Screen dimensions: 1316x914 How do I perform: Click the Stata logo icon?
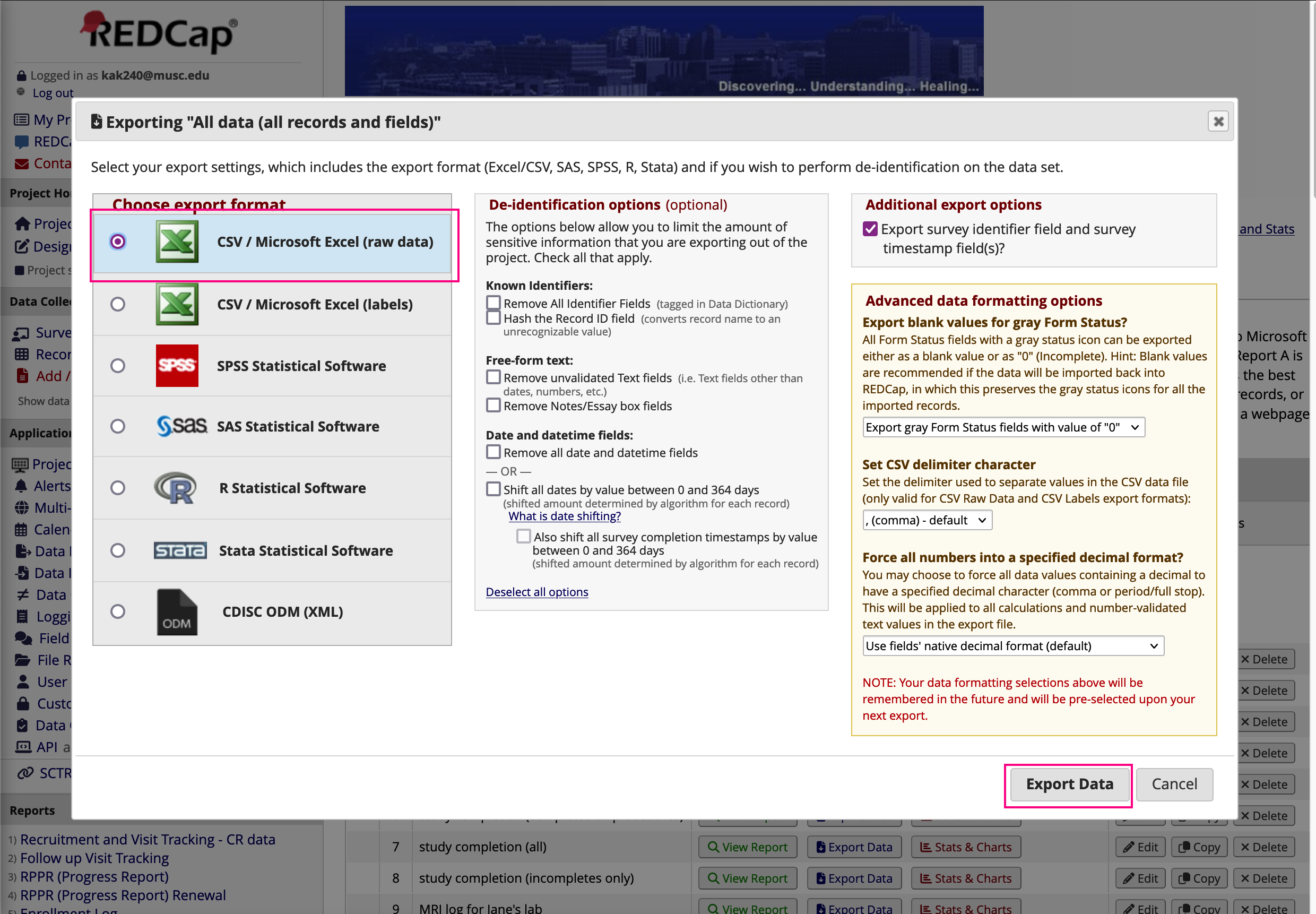(x=180, y=550)
